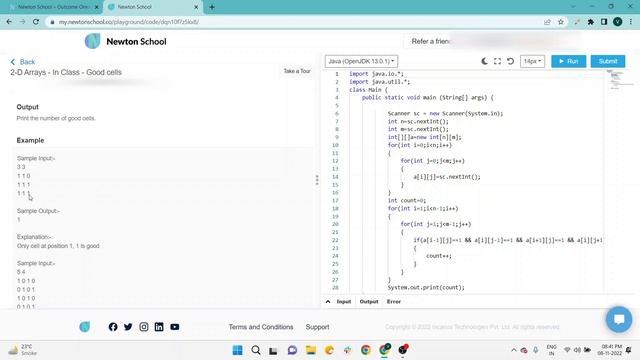Open YouTube channel from footer
Viewport: 640px width, 360px height.
[x=175, y=327]
